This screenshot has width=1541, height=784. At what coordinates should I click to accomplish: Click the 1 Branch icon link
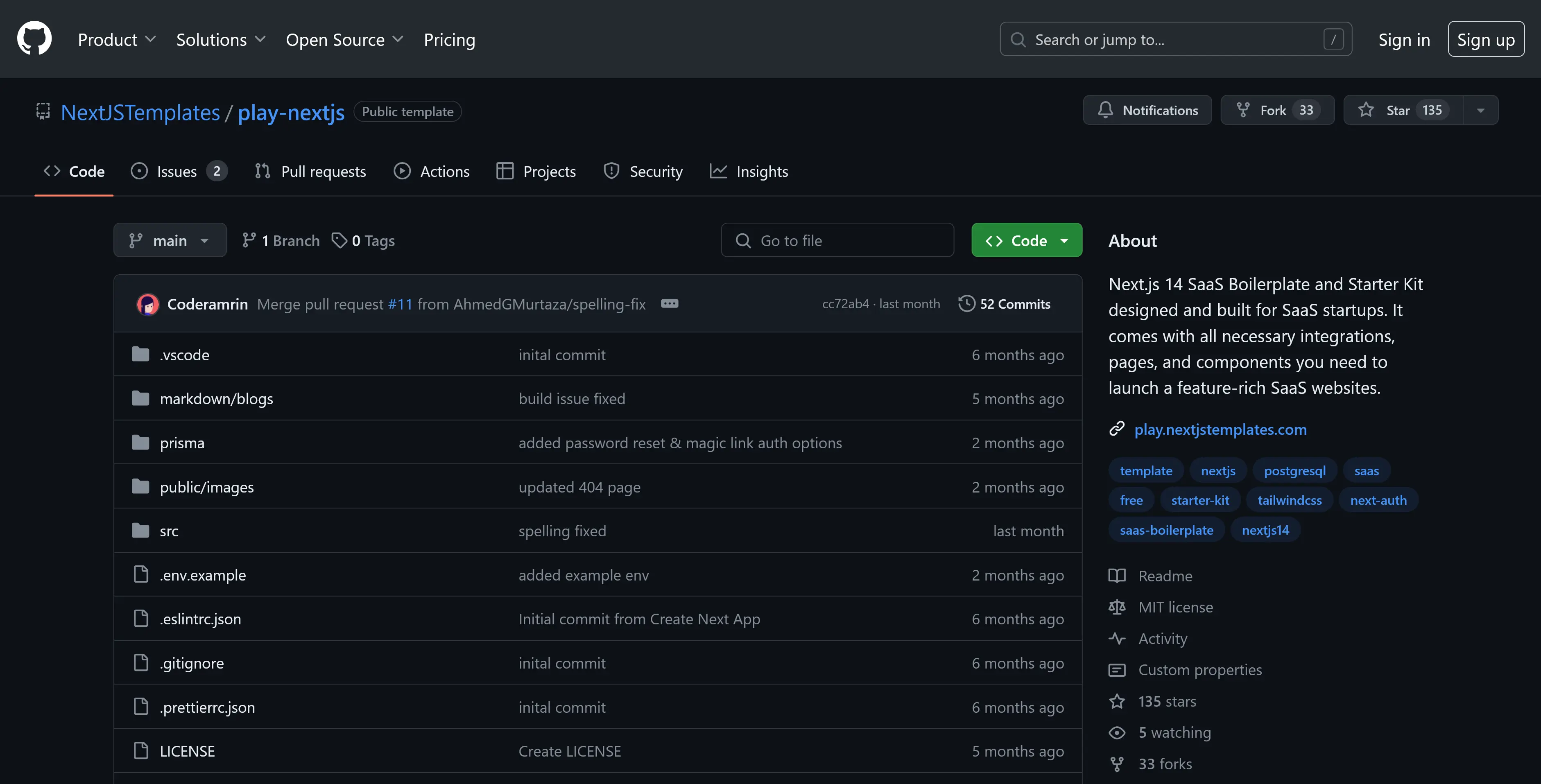coord(249,240)
